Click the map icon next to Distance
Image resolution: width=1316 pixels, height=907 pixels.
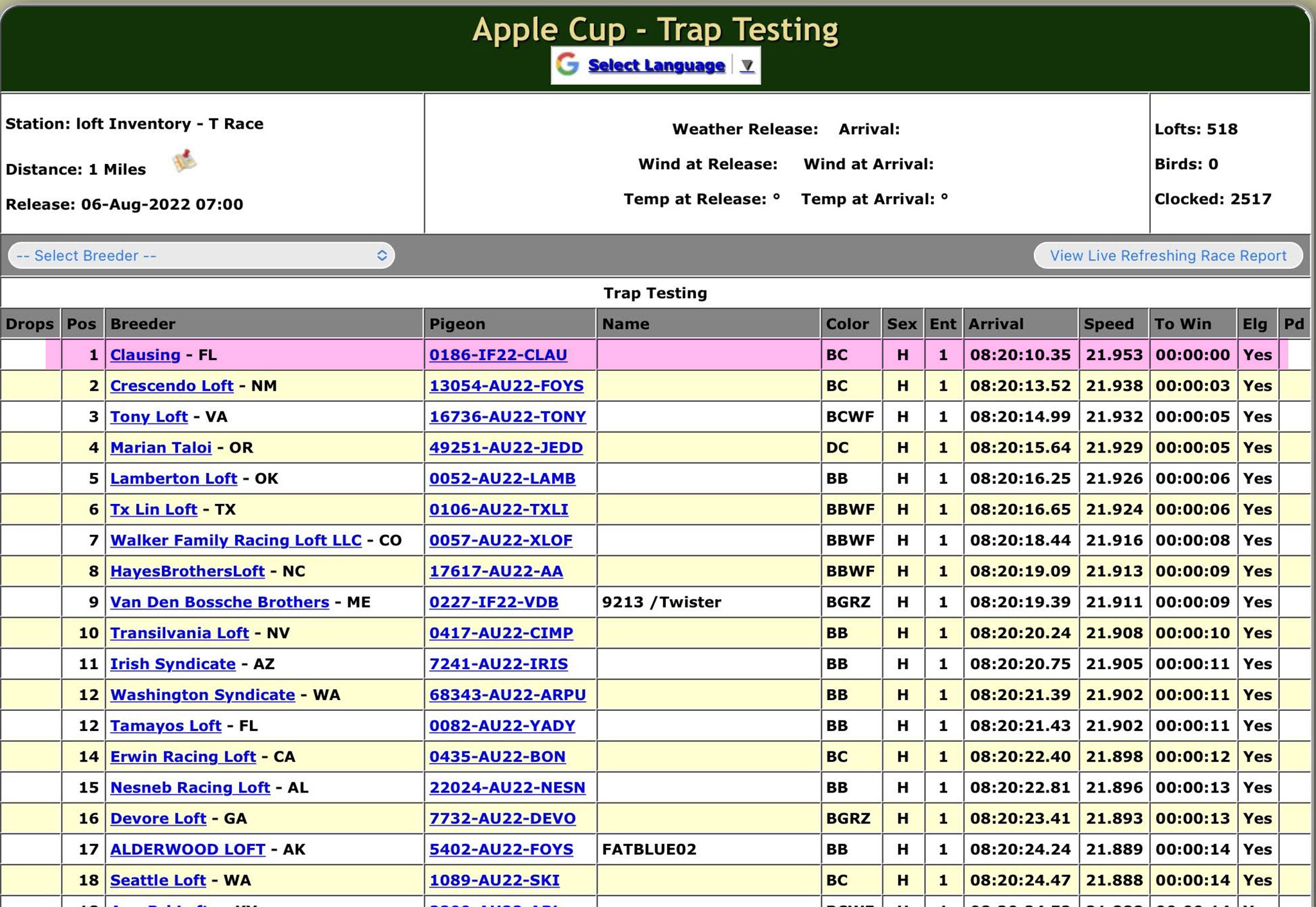(x=184, y=161)
